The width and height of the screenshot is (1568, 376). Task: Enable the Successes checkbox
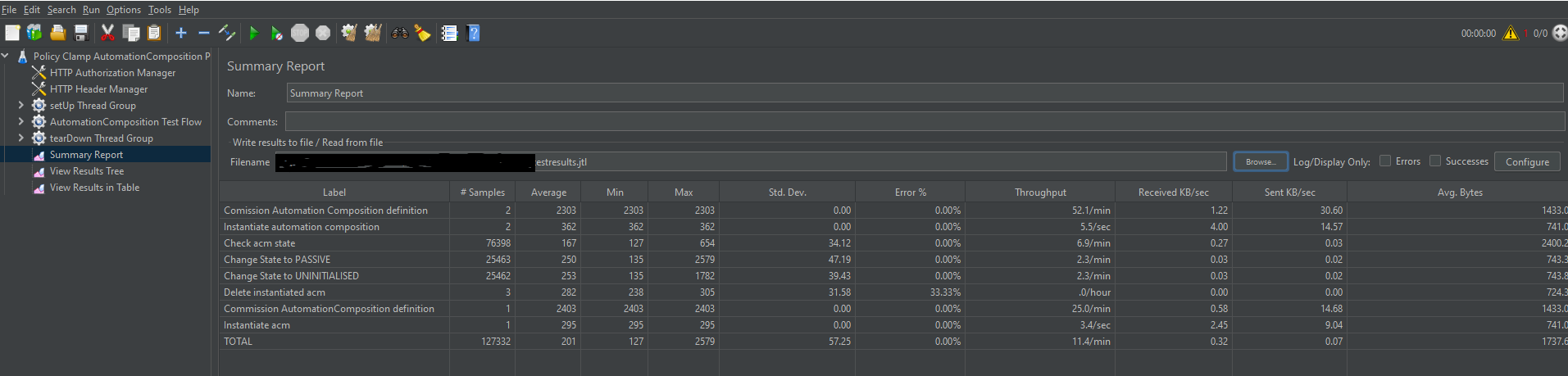1435,161
